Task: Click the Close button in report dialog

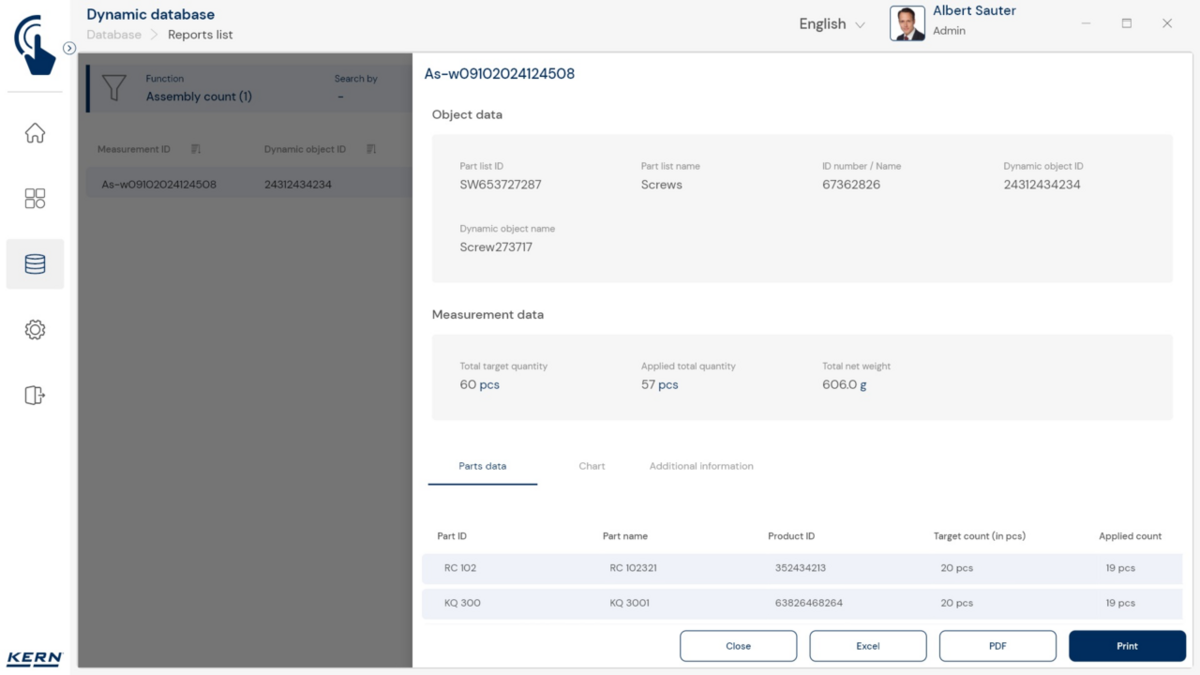Action: coord(738,646)
